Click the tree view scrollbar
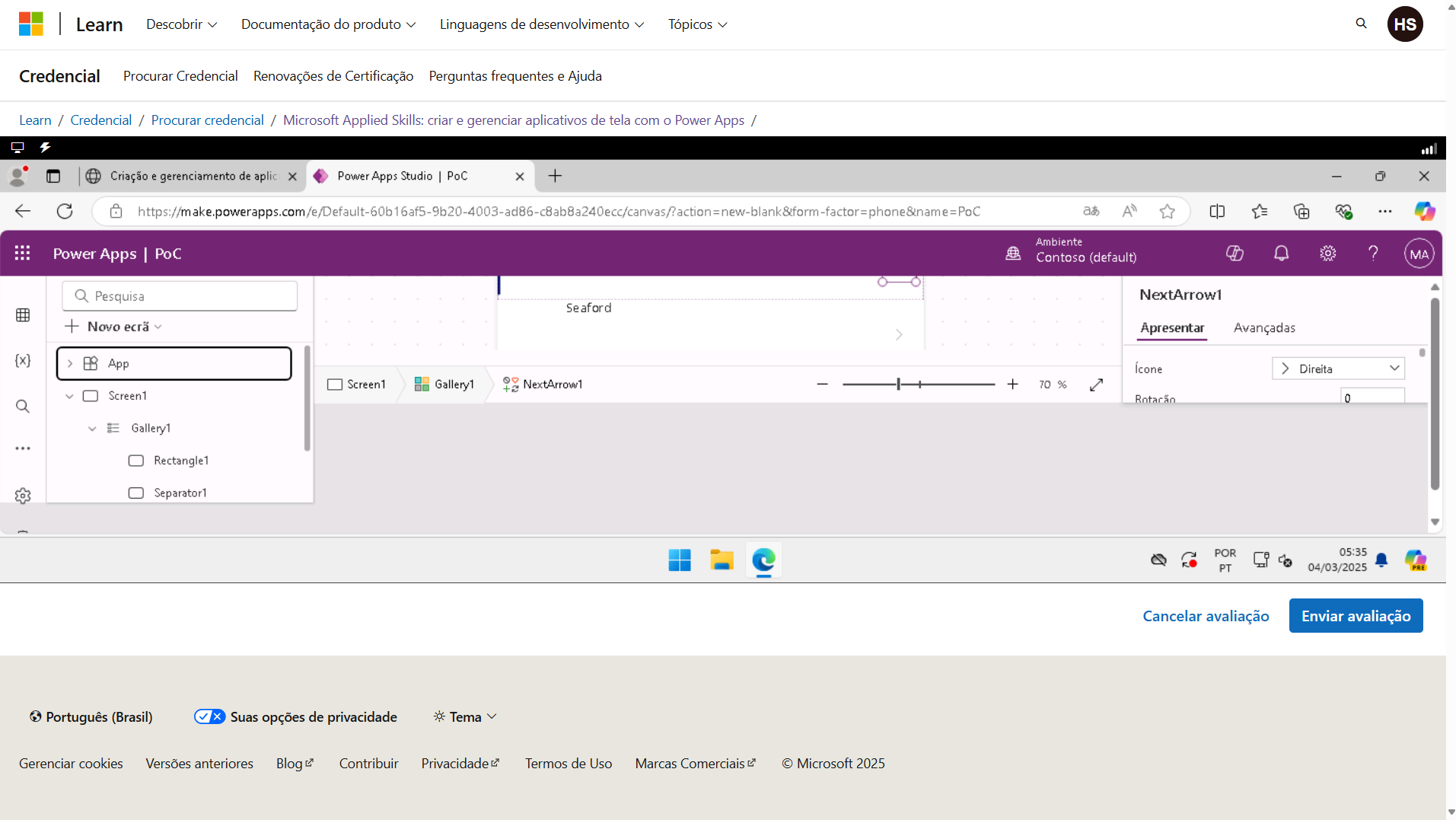1456x820 pixels. pyautogui.click(x=307, y=398)
